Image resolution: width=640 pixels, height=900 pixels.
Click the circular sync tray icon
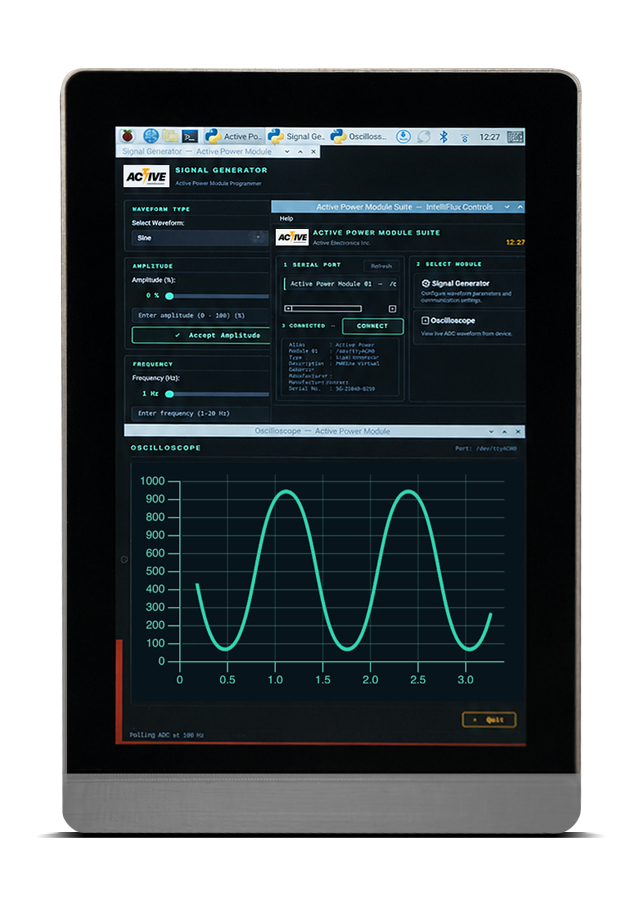pos(424,136)
